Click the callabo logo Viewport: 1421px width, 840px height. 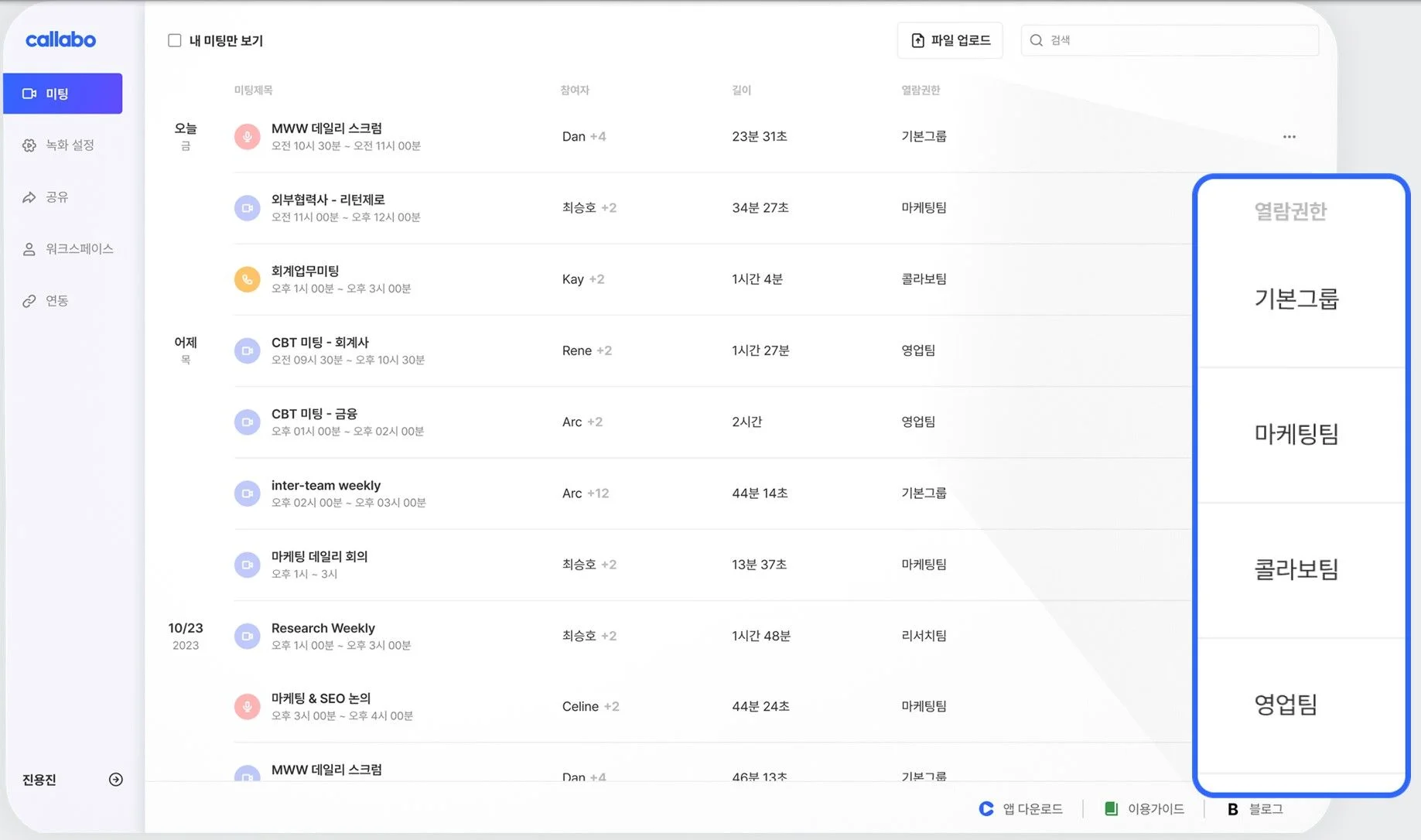tap(60, 39)
